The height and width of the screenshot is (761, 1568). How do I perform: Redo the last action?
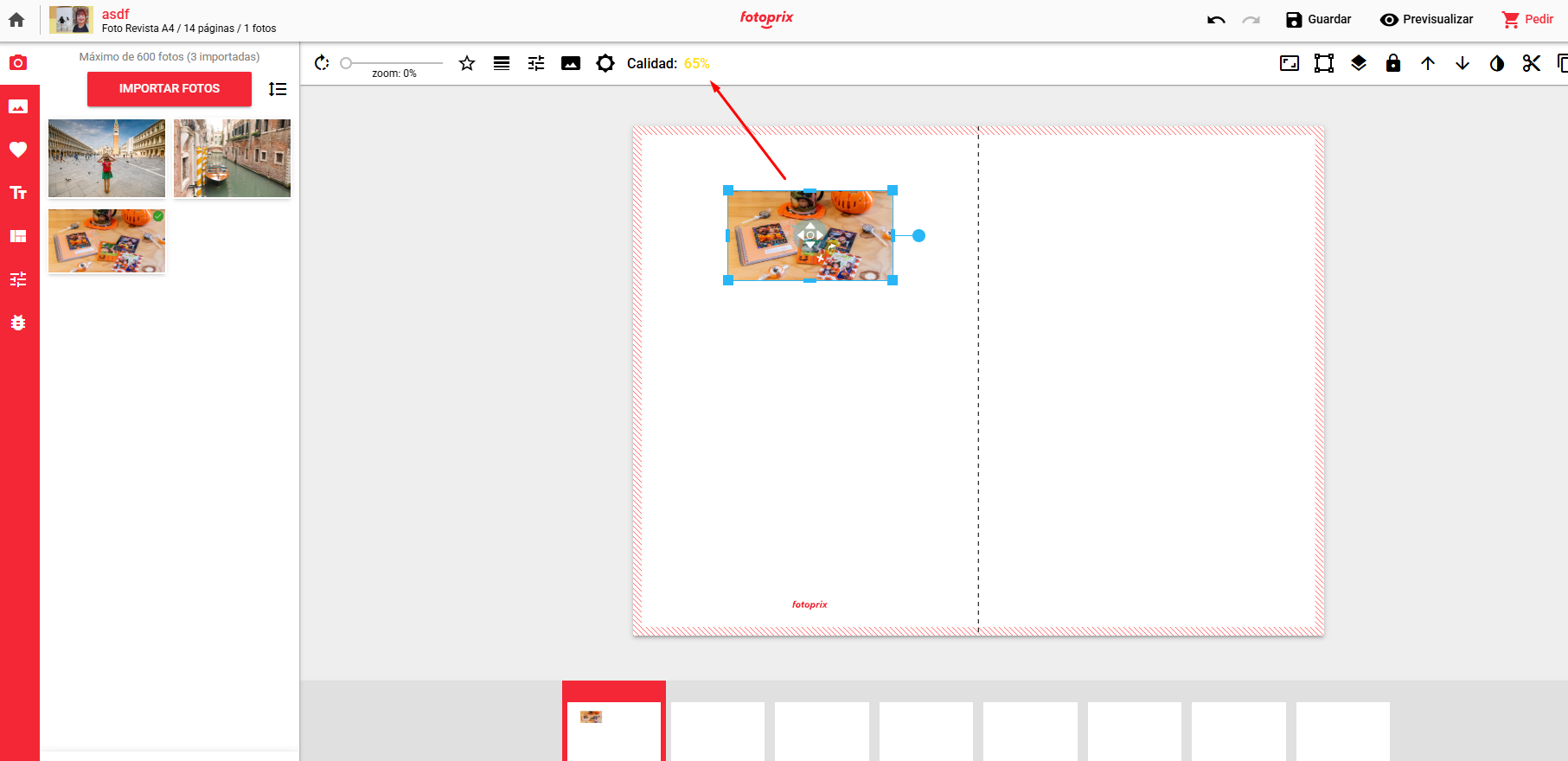click(1251, 20)
